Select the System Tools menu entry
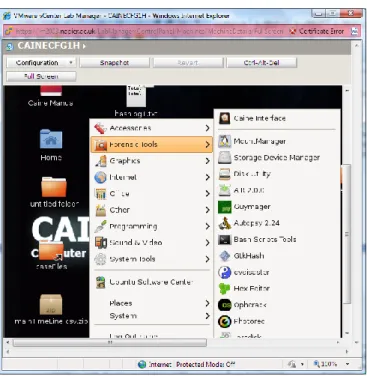This screenshot has width=367, height=376. pyautogui.click(x=152, y=259)
